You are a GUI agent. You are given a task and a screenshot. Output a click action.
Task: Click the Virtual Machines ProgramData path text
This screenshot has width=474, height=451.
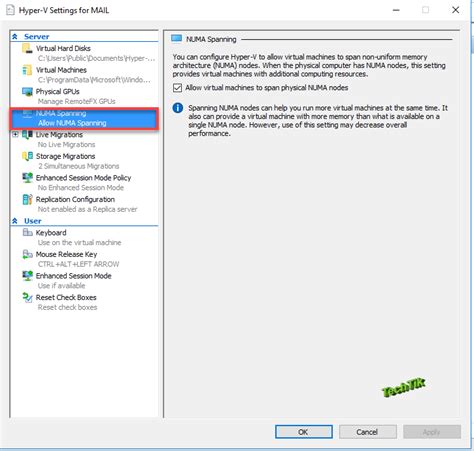(x=94, y=80)
